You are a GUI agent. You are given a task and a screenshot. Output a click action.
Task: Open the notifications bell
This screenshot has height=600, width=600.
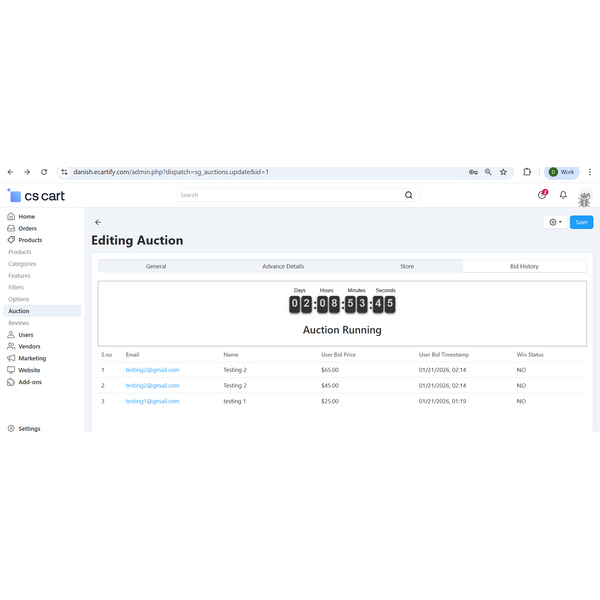coord(563,195)
